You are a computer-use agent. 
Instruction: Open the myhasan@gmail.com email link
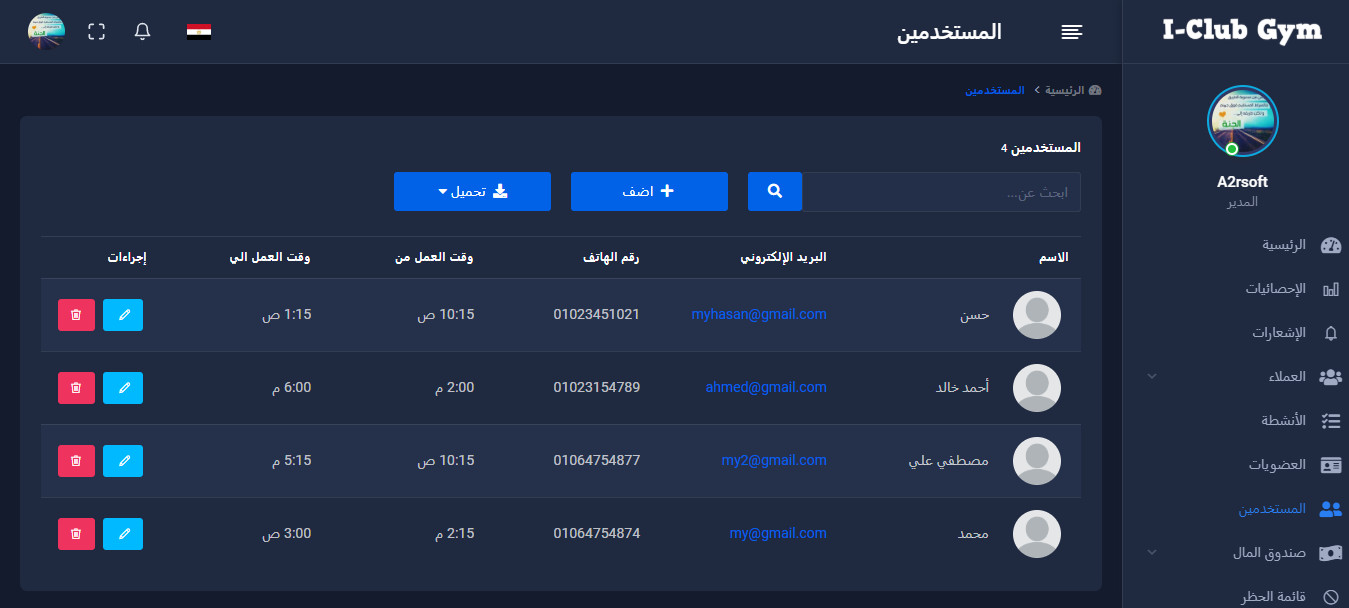(759, 314)
